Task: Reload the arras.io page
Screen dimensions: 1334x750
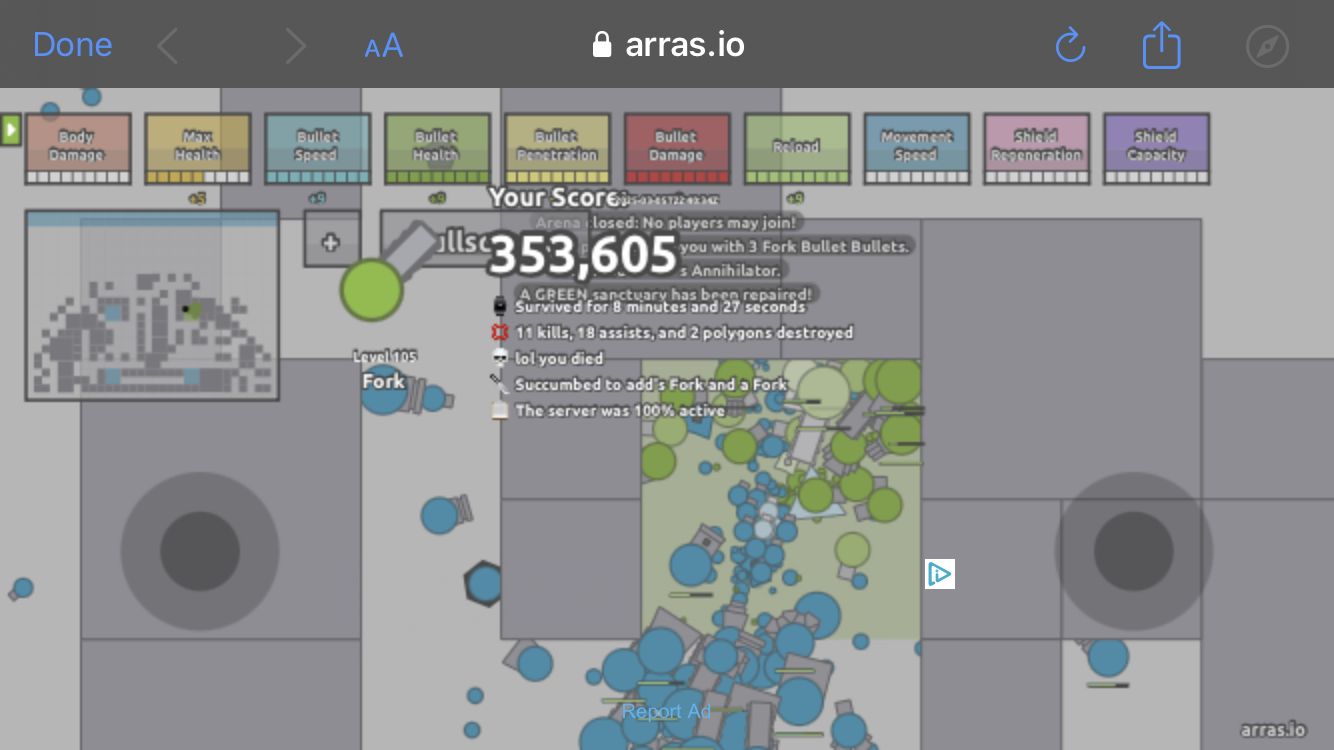Action: [x=1070, y=45]
